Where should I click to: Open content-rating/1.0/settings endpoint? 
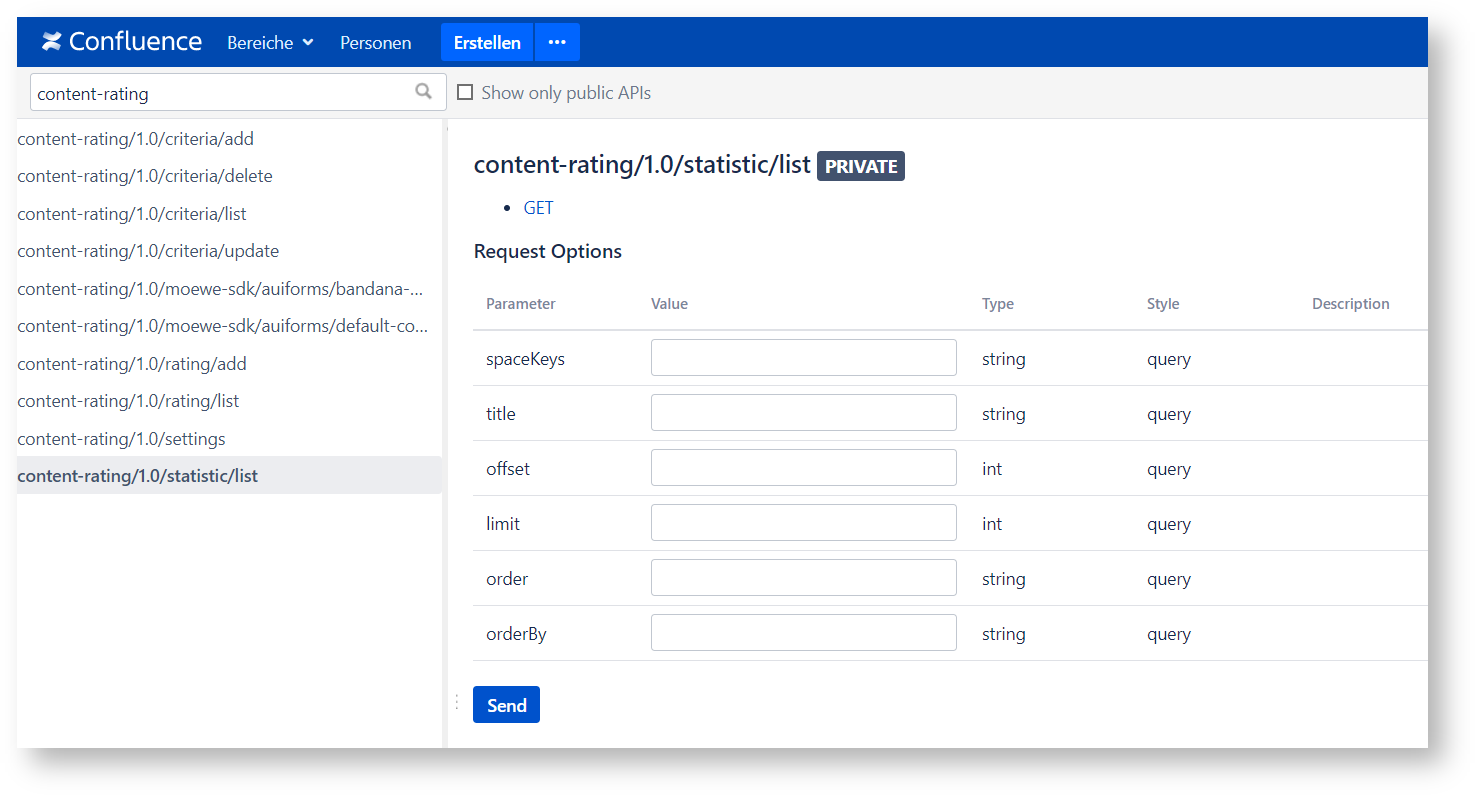121,439
